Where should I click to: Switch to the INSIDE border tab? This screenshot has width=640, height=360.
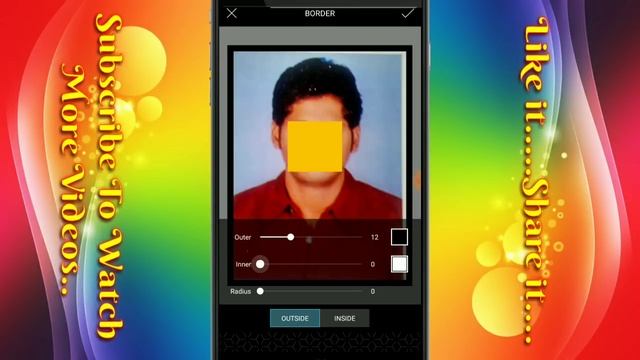(x=345, y=318)
